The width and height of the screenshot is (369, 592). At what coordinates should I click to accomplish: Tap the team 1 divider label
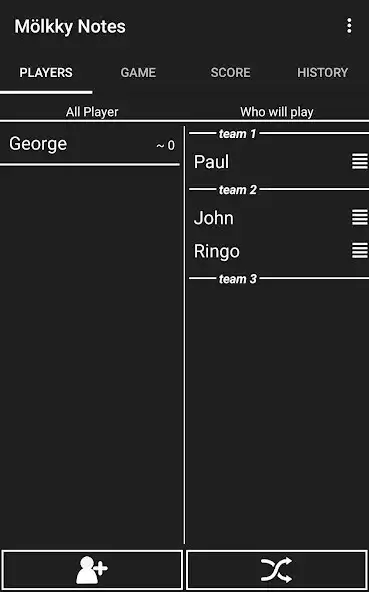238,134
